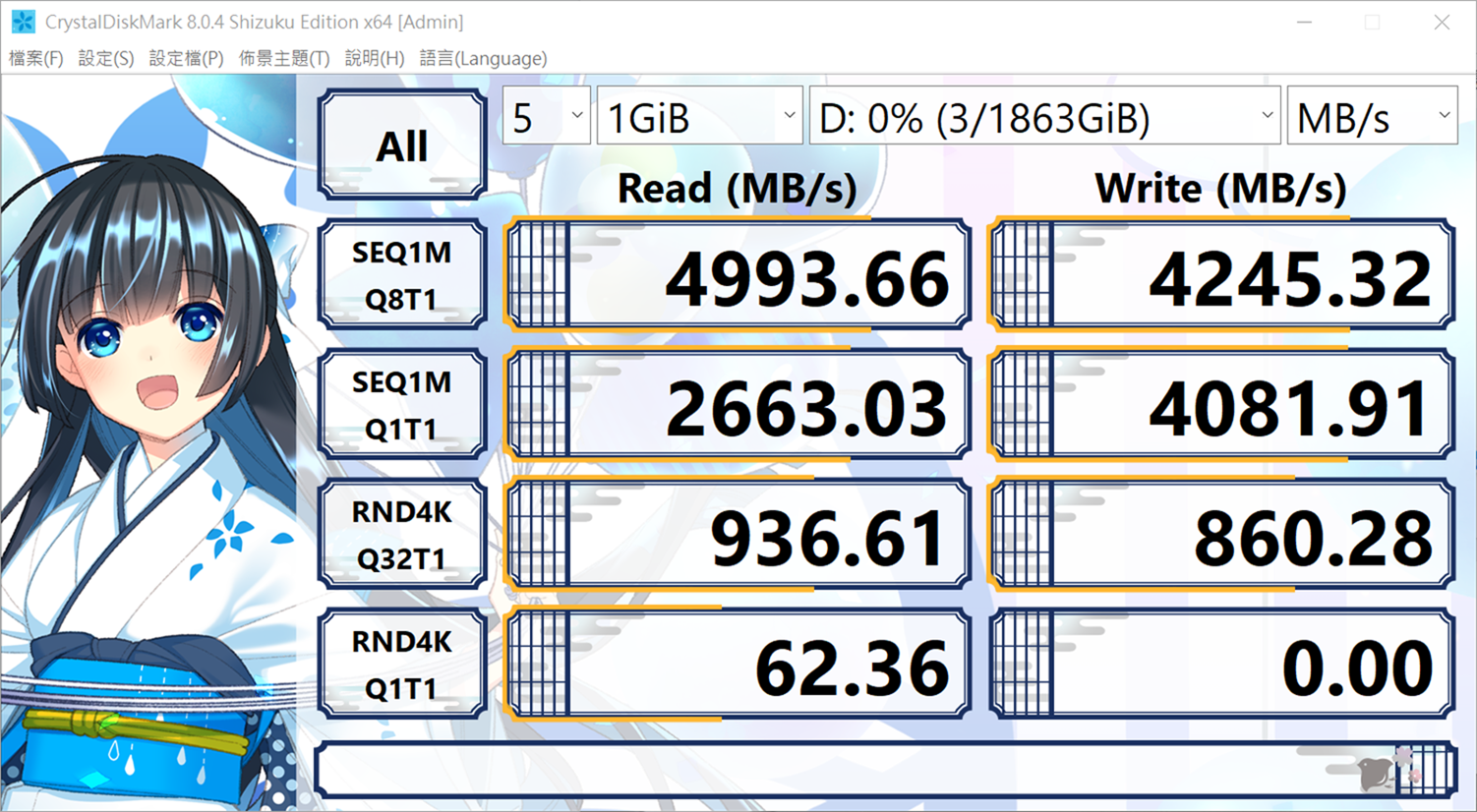Run the RND4K Q32T1 benchmark
1477x812 pixels.
point(402,535)
